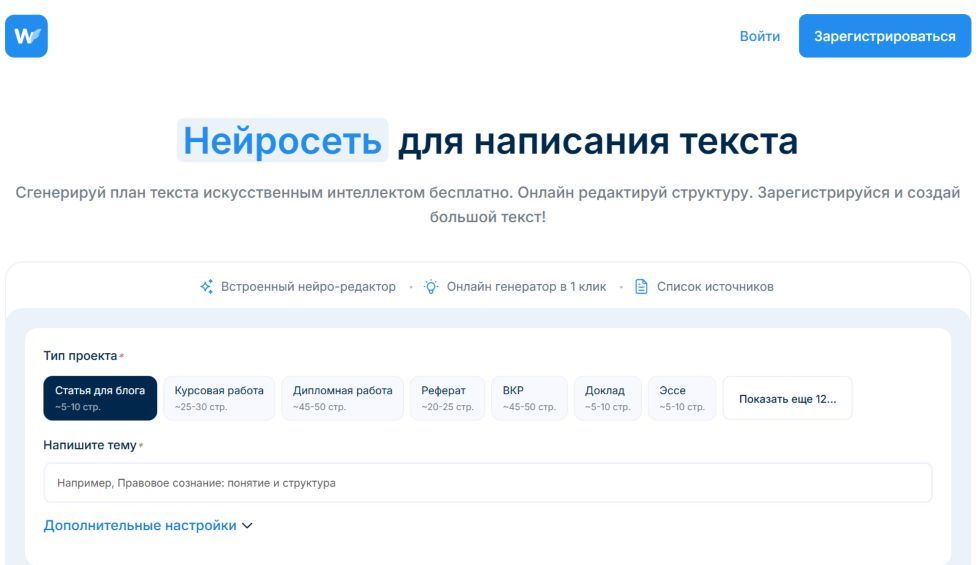Viewport: 980px width, 565px height.
Task: Click the Список источников text
Action: [715, 287]
